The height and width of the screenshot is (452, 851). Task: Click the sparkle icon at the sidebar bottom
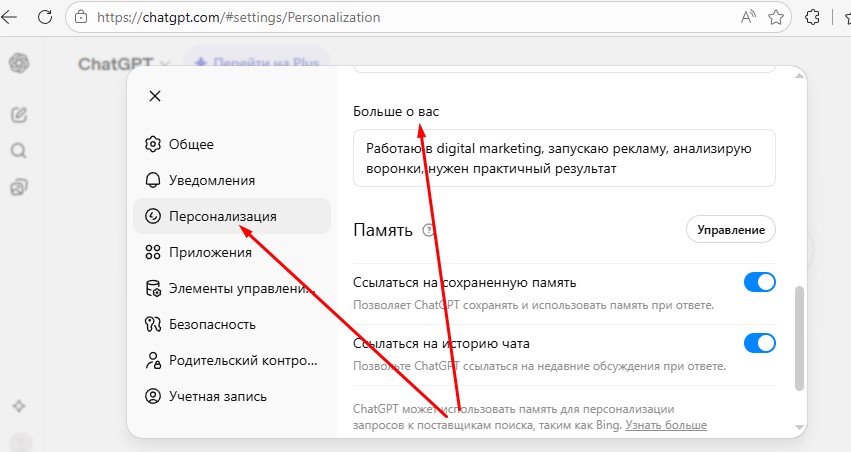(19, 406)
